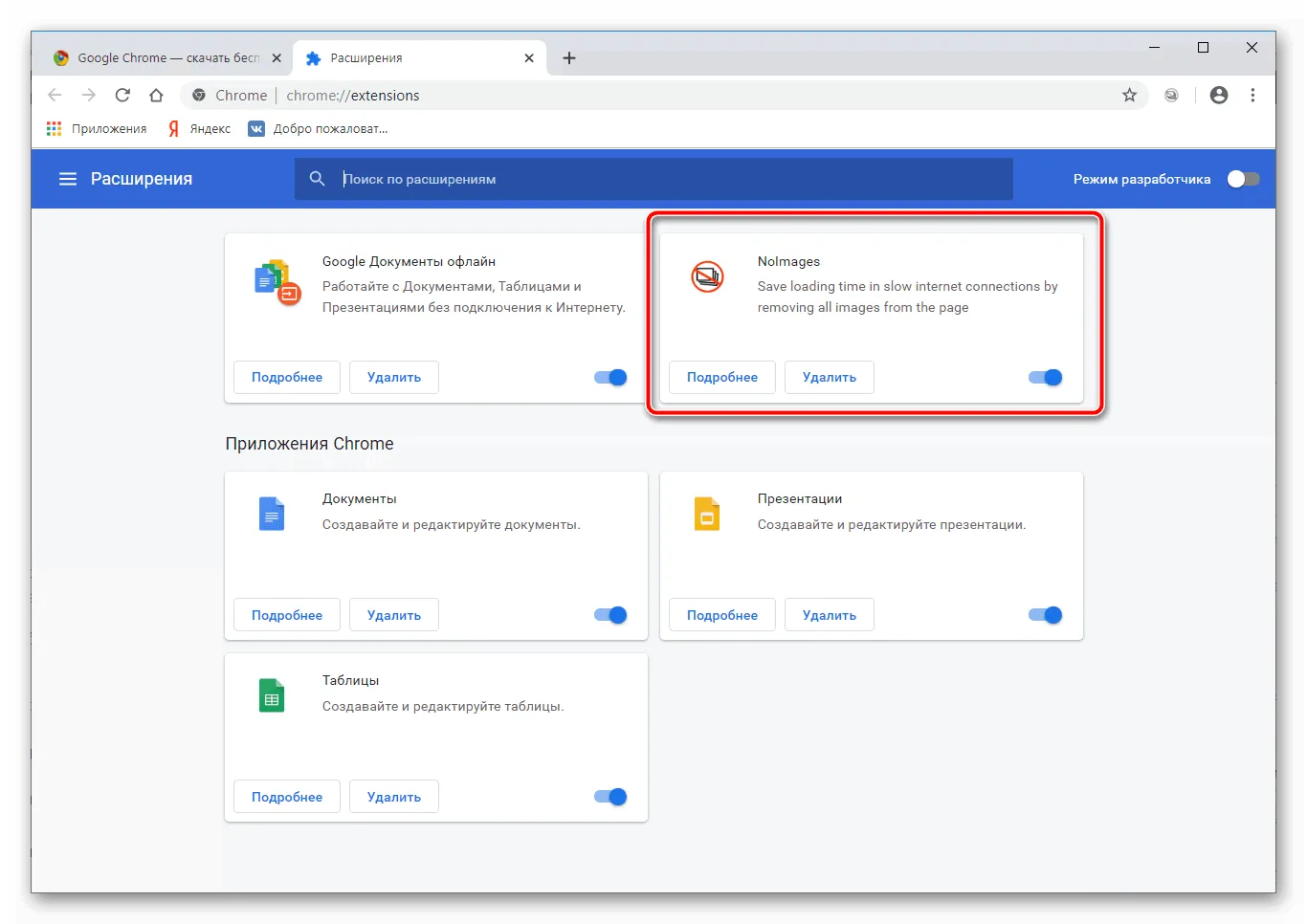Close the Расширения tab
The height and width of the screenshot is (924, 1307).
[x=529, y=58]
